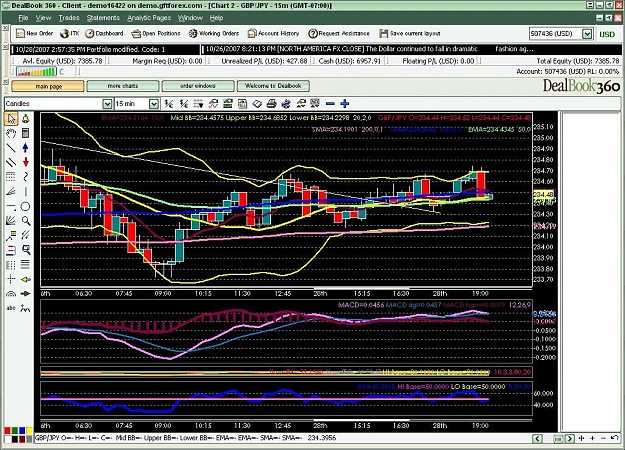Click Request Assistance
Viewport: 625px width, 450px height.
pos(339,33)
